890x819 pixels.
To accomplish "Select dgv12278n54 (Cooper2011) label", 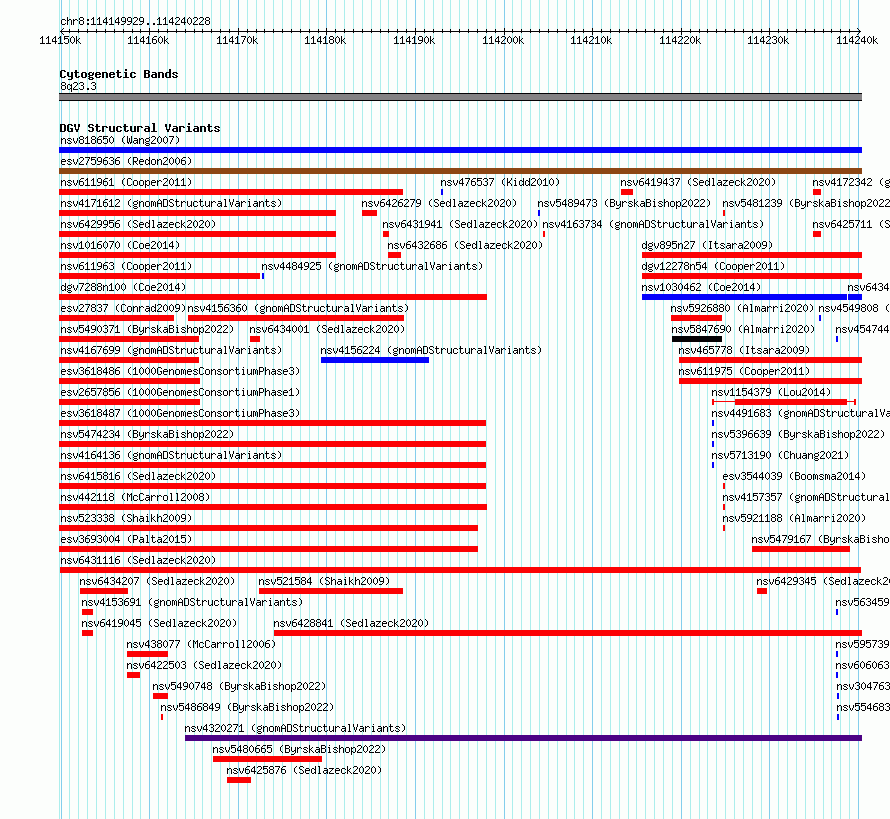I will click(713, 266).
